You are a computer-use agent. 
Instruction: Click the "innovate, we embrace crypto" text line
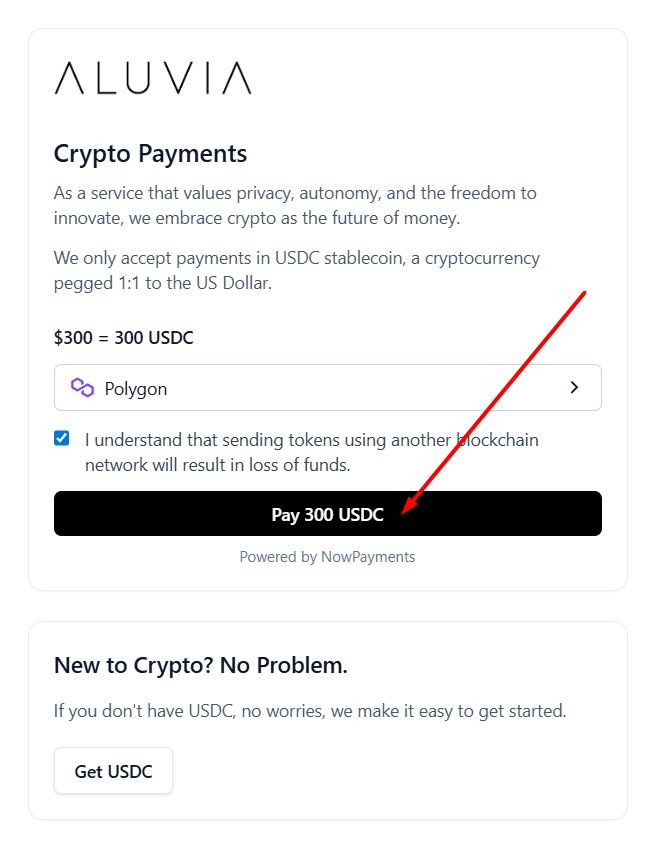[x=256, y=218]
